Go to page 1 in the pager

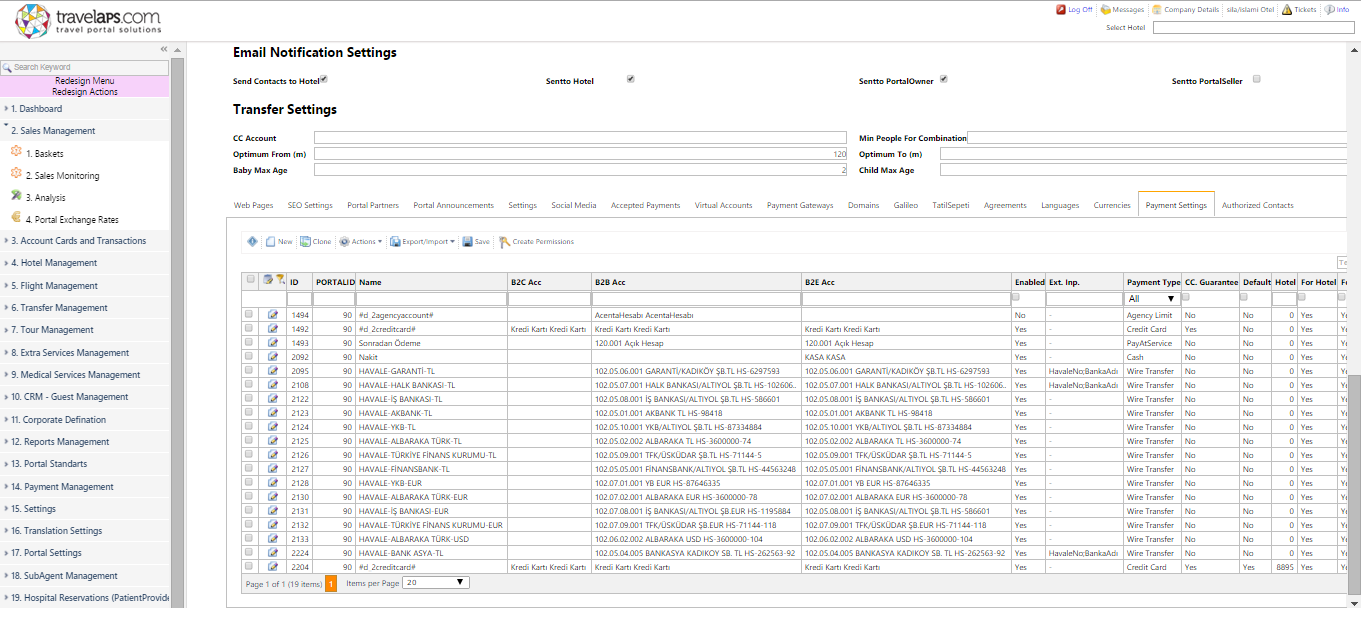tap(331, 583)
